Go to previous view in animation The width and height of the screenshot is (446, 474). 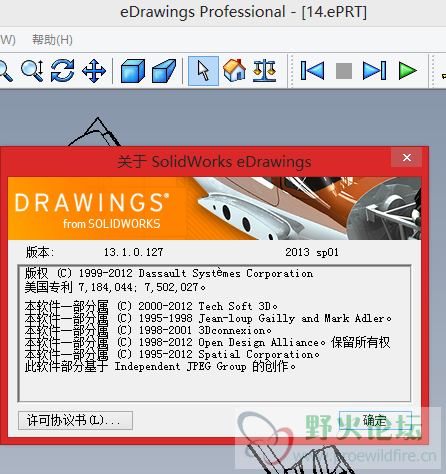pyautogui.click(x=312, y=71)
